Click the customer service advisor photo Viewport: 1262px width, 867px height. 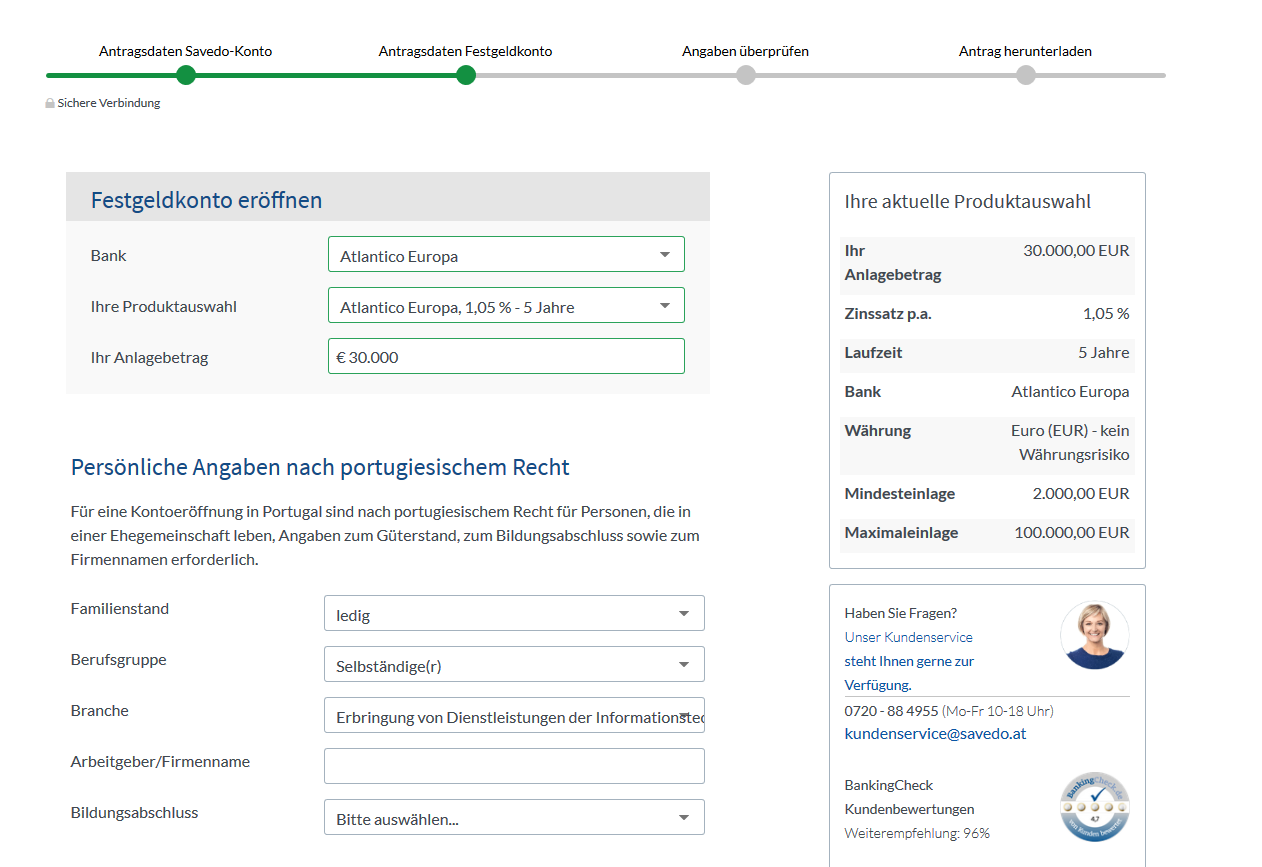coord(1094,634)
